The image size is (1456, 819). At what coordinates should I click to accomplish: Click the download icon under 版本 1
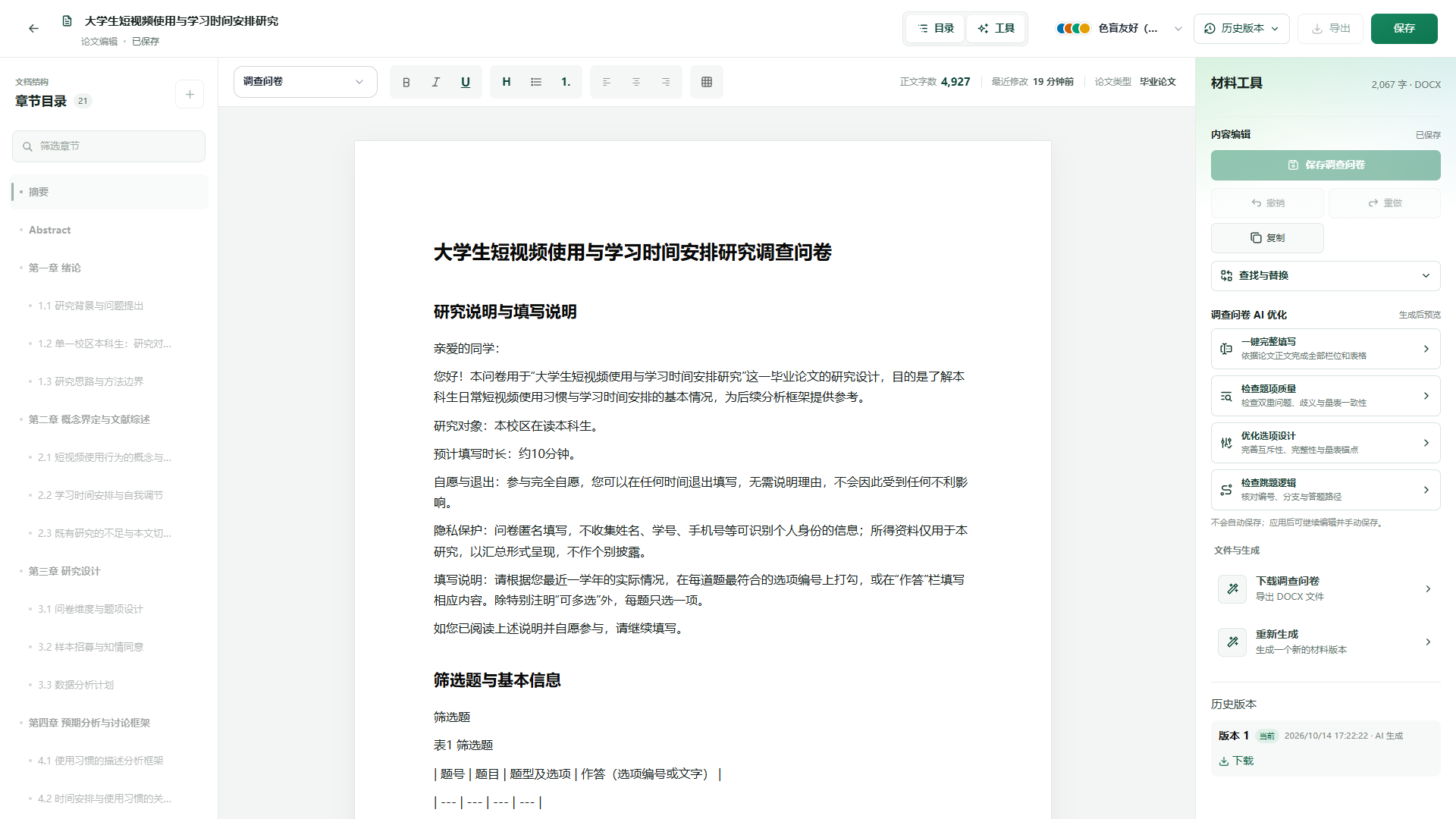1224,761
